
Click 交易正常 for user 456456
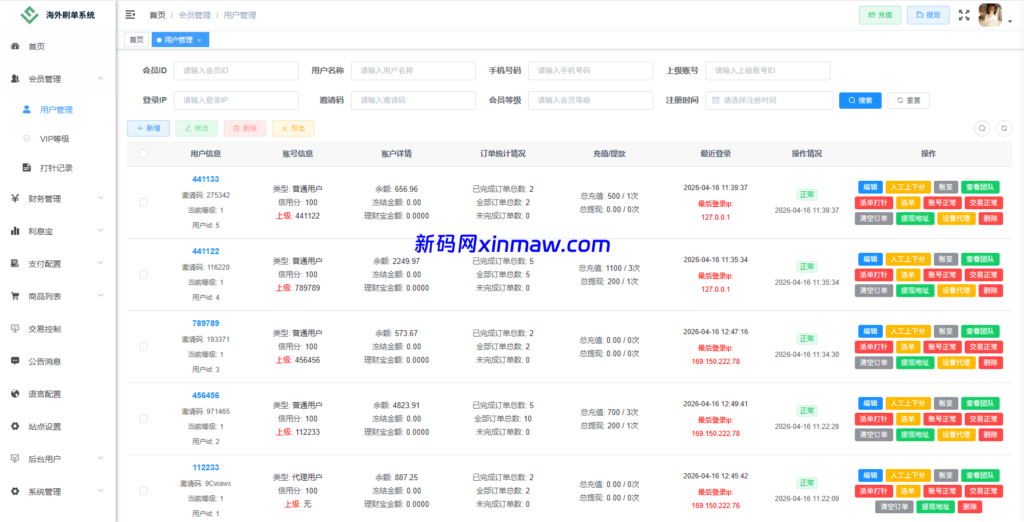[984, 419]
